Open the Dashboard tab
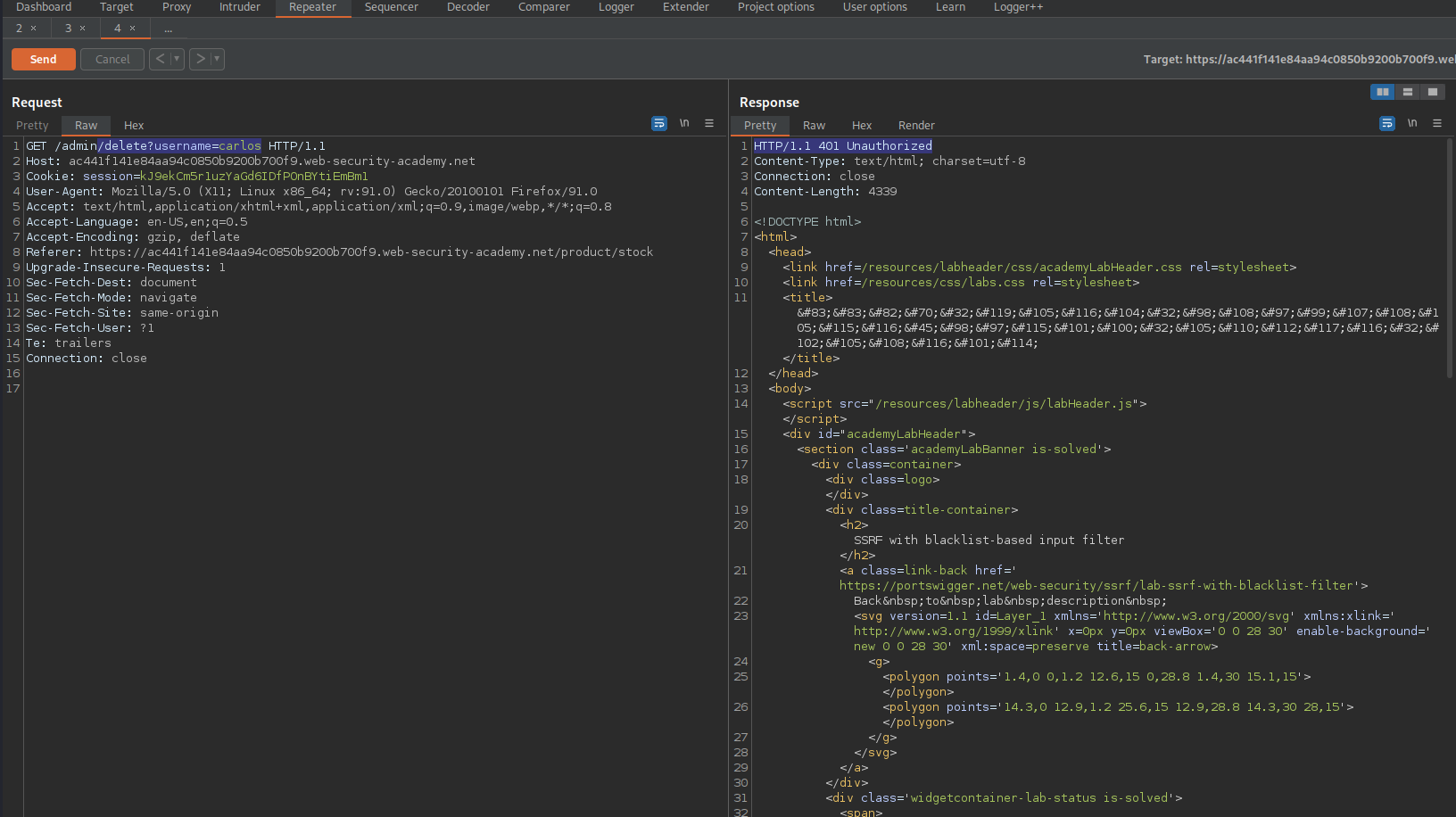This screenshot has height=817, width=1456. (44, 7)
